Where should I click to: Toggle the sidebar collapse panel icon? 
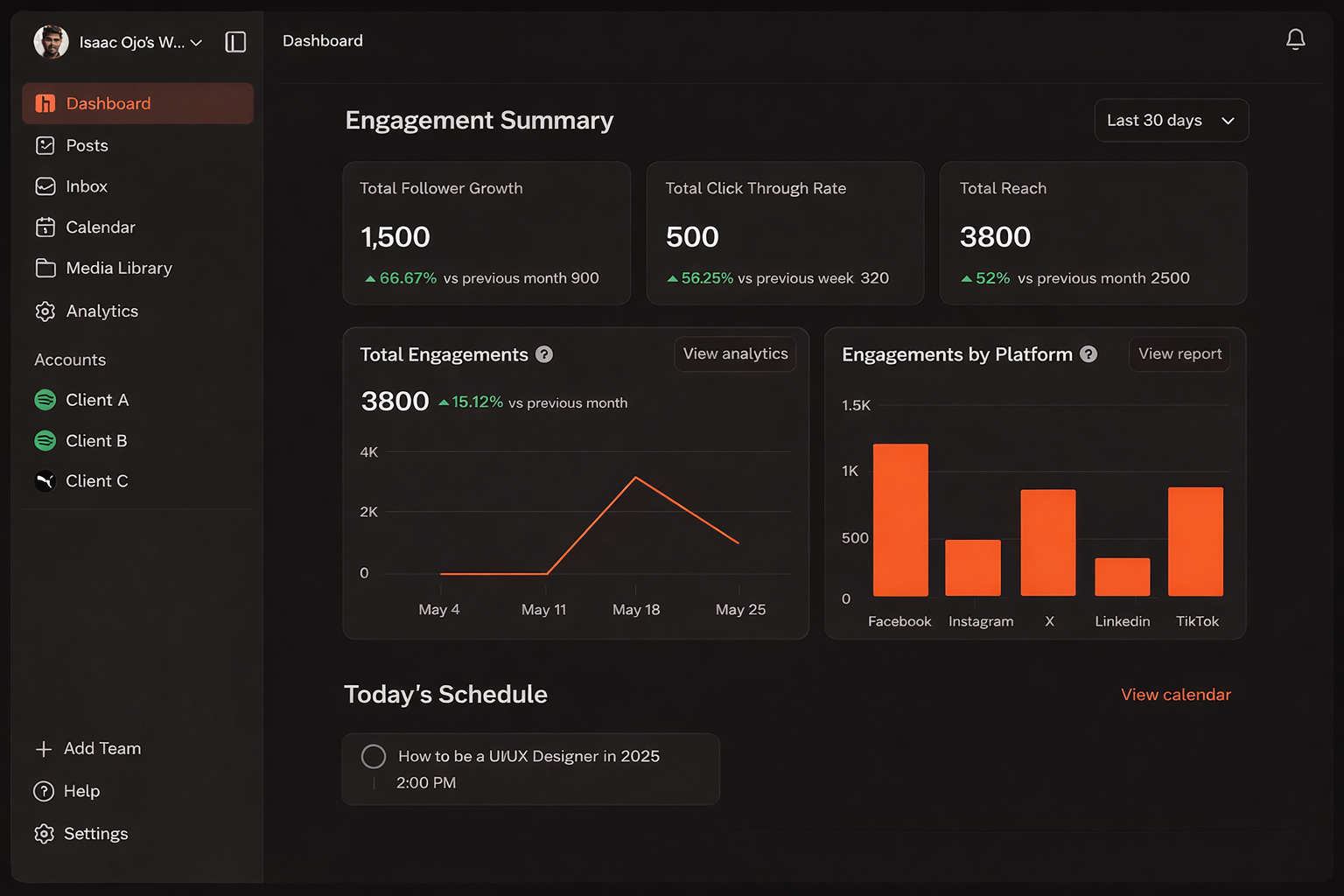(235, 42)
